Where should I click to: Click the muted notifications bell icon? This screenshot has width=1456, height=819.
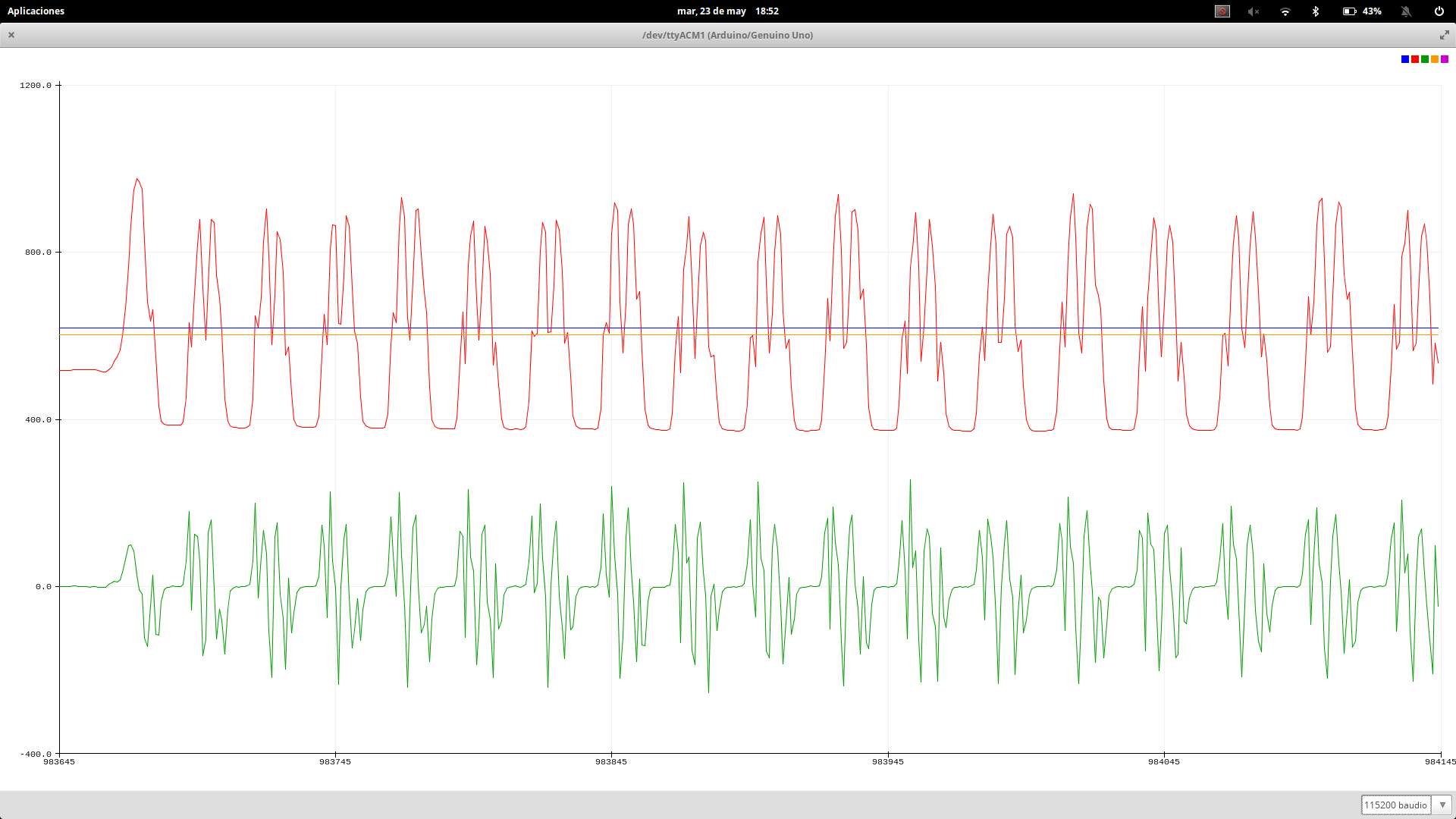(x=1406, y=11)
